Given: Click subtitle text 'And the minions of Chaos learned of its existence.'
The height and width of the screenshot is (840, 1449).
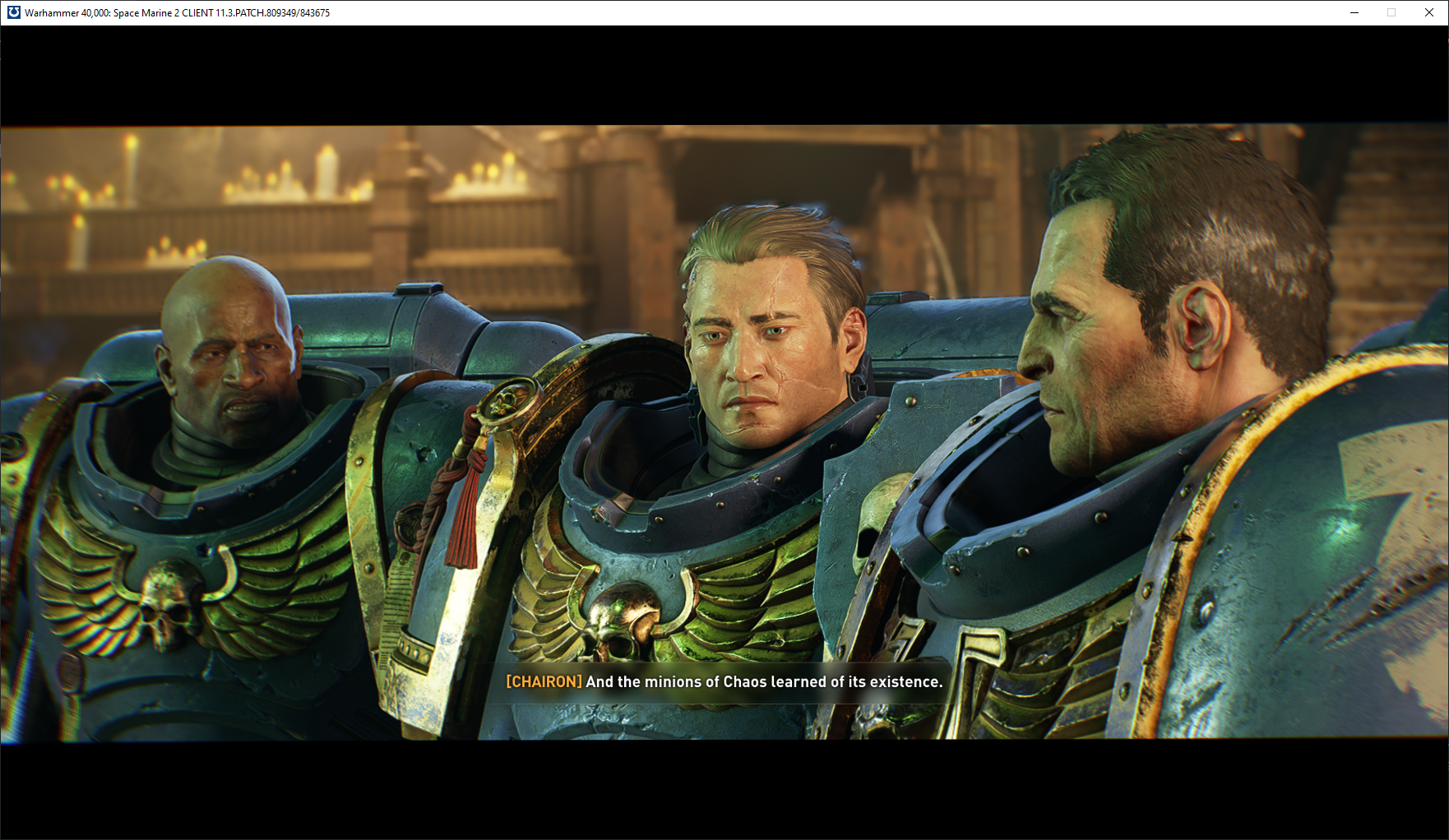Looking at the screenshot, I should [764, 681].
